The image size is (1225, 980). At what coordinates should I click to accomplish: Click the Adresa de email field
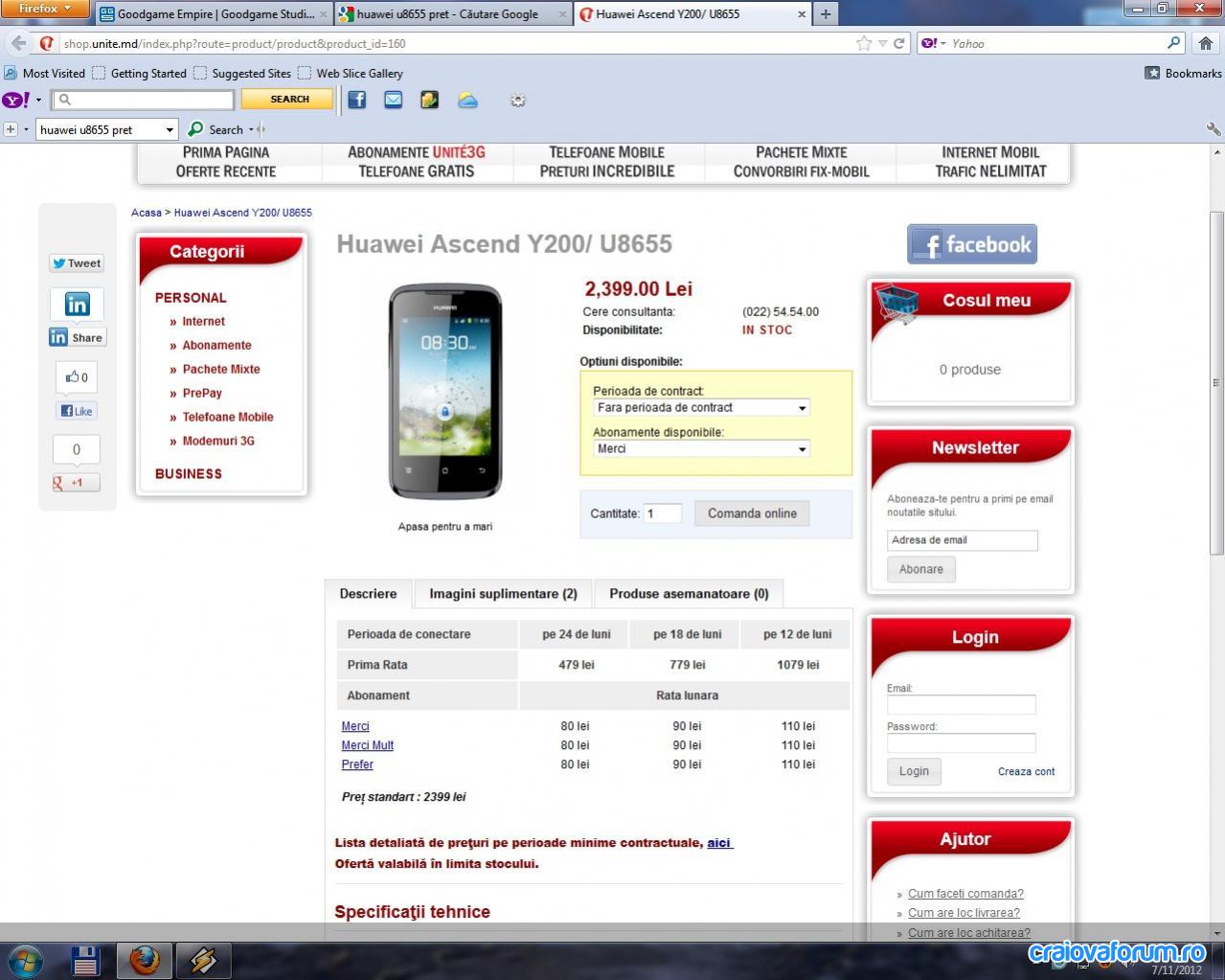pos(962,540)
